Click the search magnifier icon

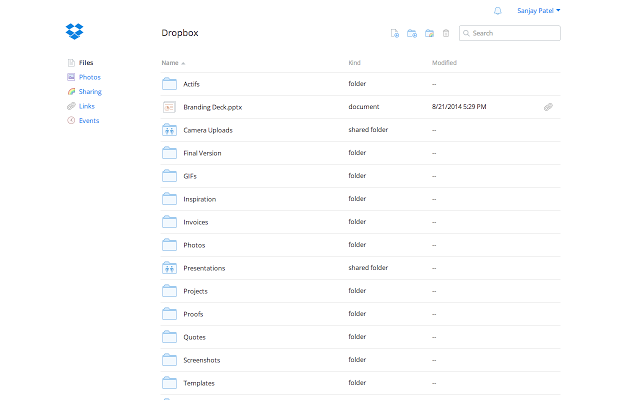(x=466, y=33)
